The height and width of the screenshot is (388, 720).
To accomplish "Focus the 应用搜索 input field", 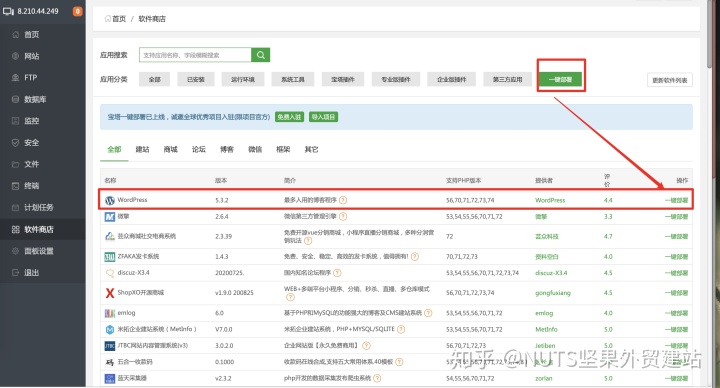I will [195, 55].
